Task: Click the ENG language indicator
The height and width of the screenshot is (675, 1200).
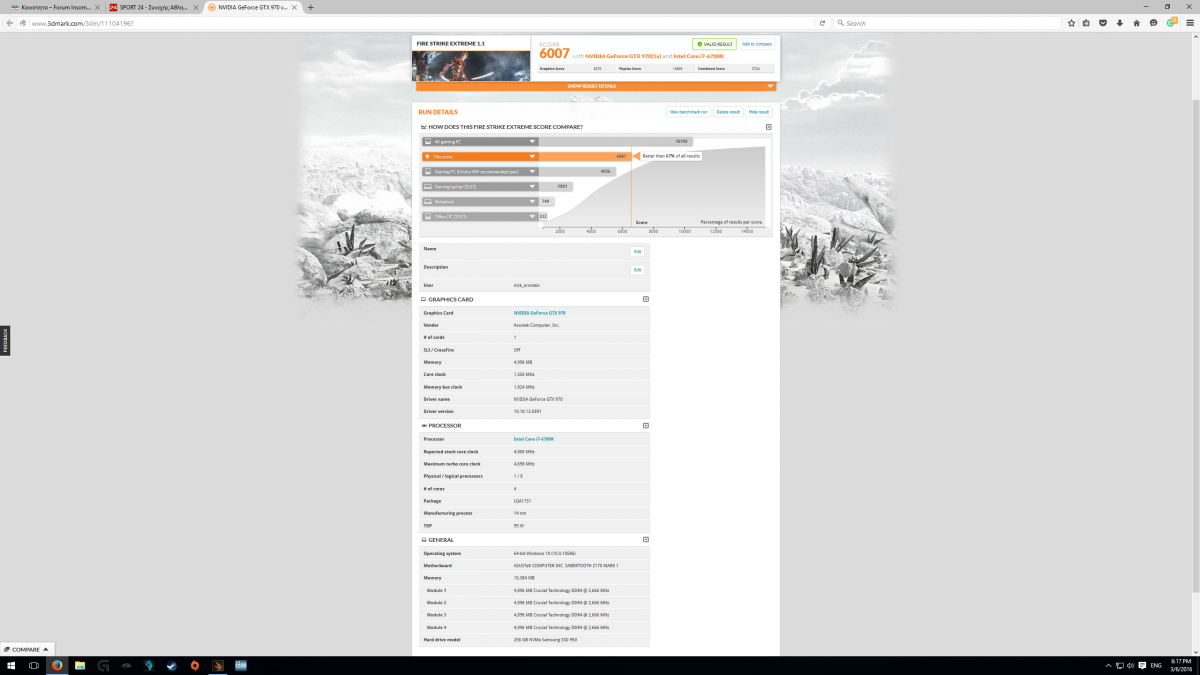Action: (x=1157, y=665)
